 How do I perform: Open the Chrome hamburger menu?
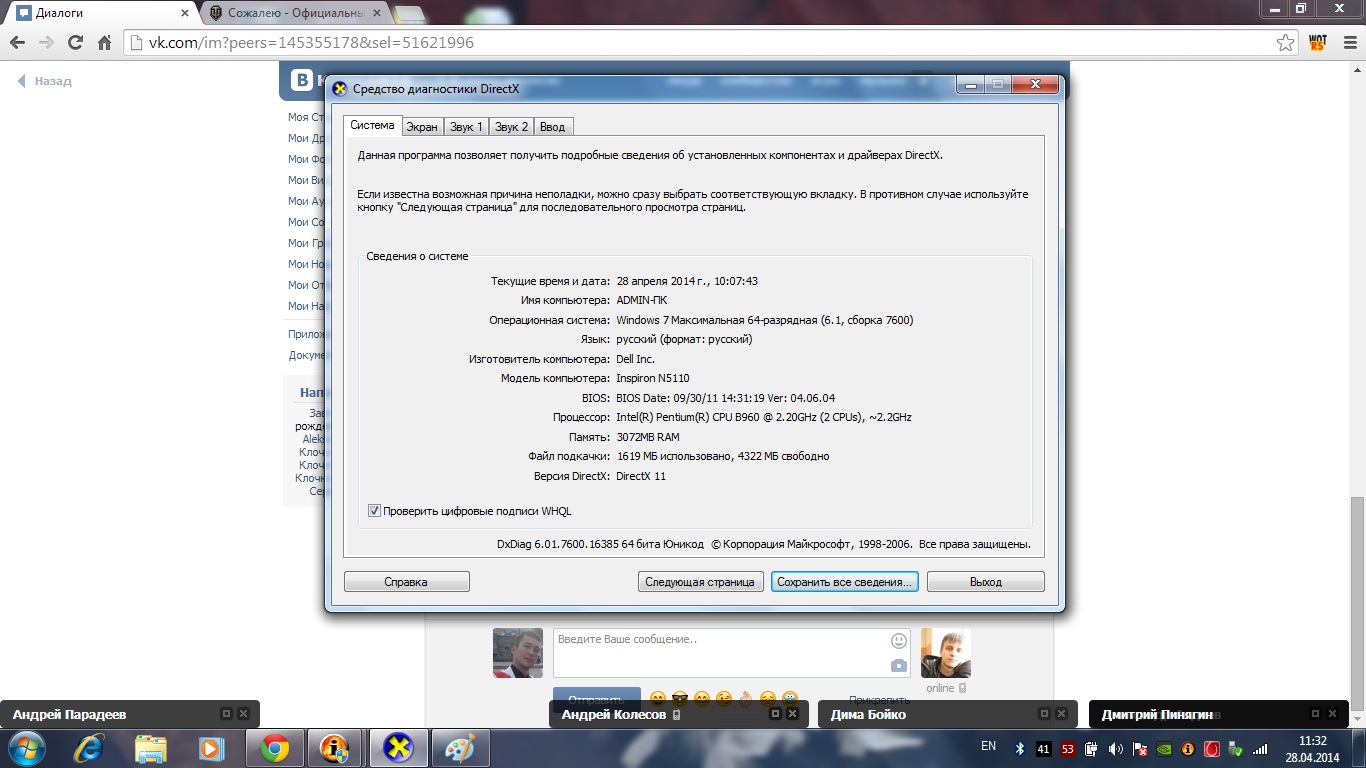(1348, 43)
